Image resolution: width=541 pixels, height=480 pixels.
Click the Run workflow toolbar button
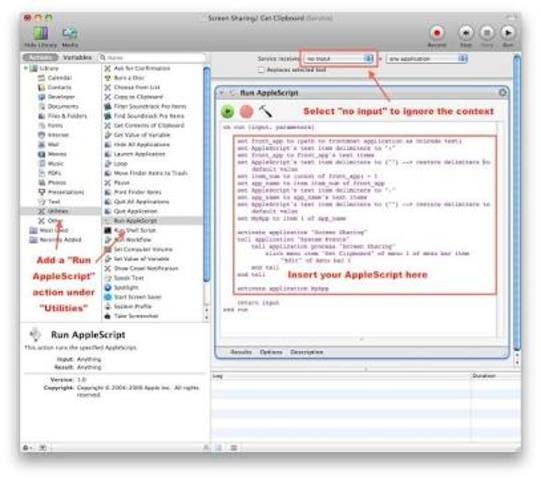[508, 33]
